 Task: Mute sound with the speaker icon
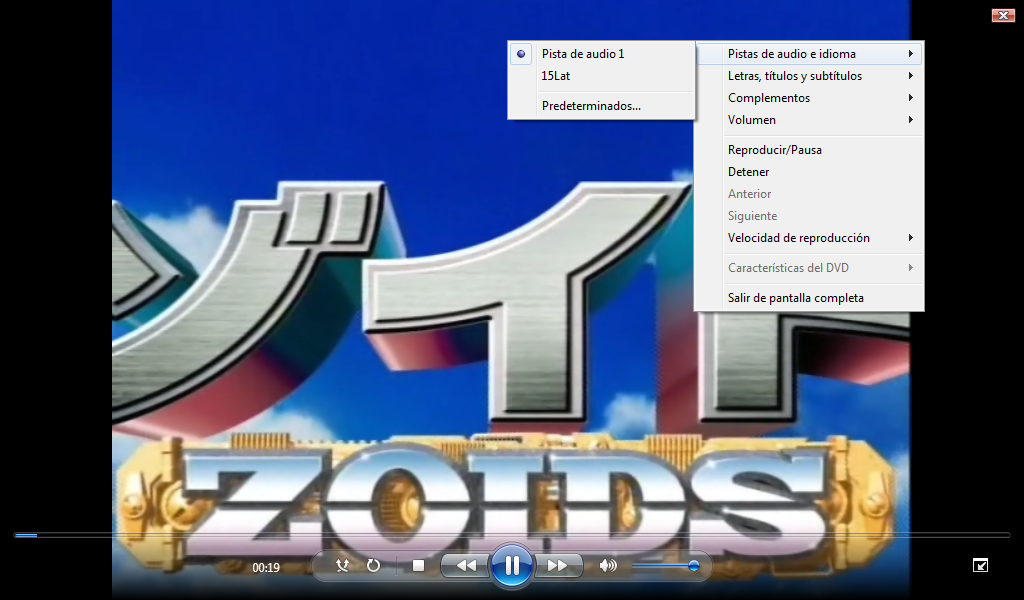[x=607, y=565]
